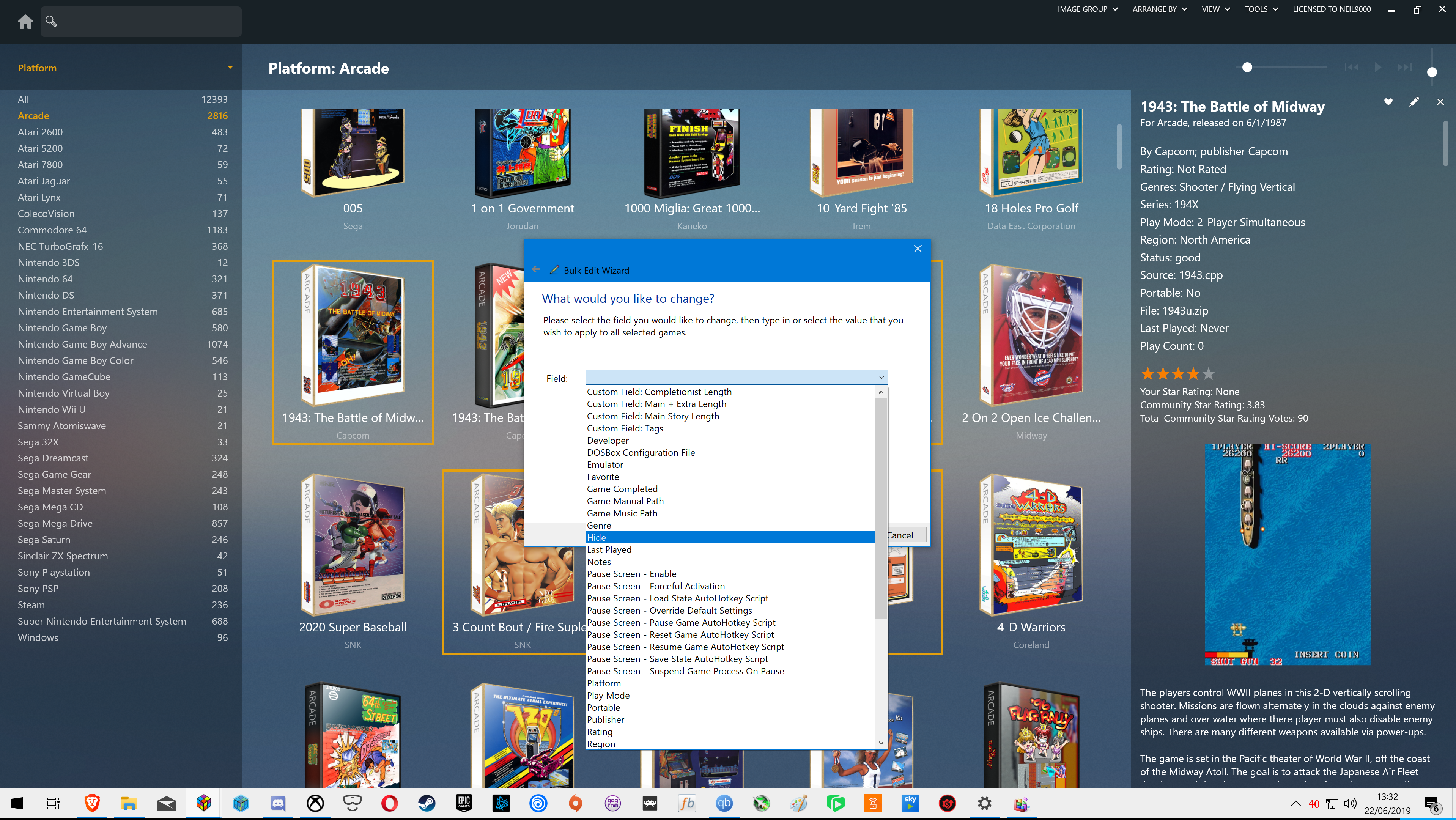Select 18 Holes Pro Golf box

(x=1031, y=153)
